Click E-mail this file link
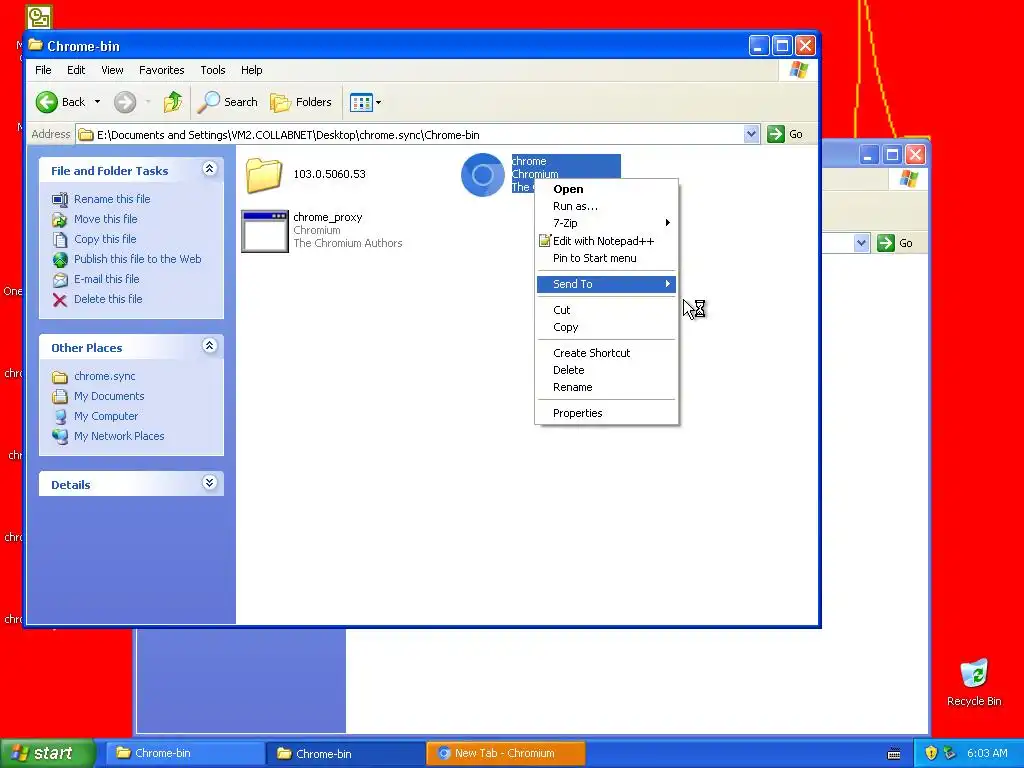Viewport: 1024px width, 768px height. click(106, 279)
